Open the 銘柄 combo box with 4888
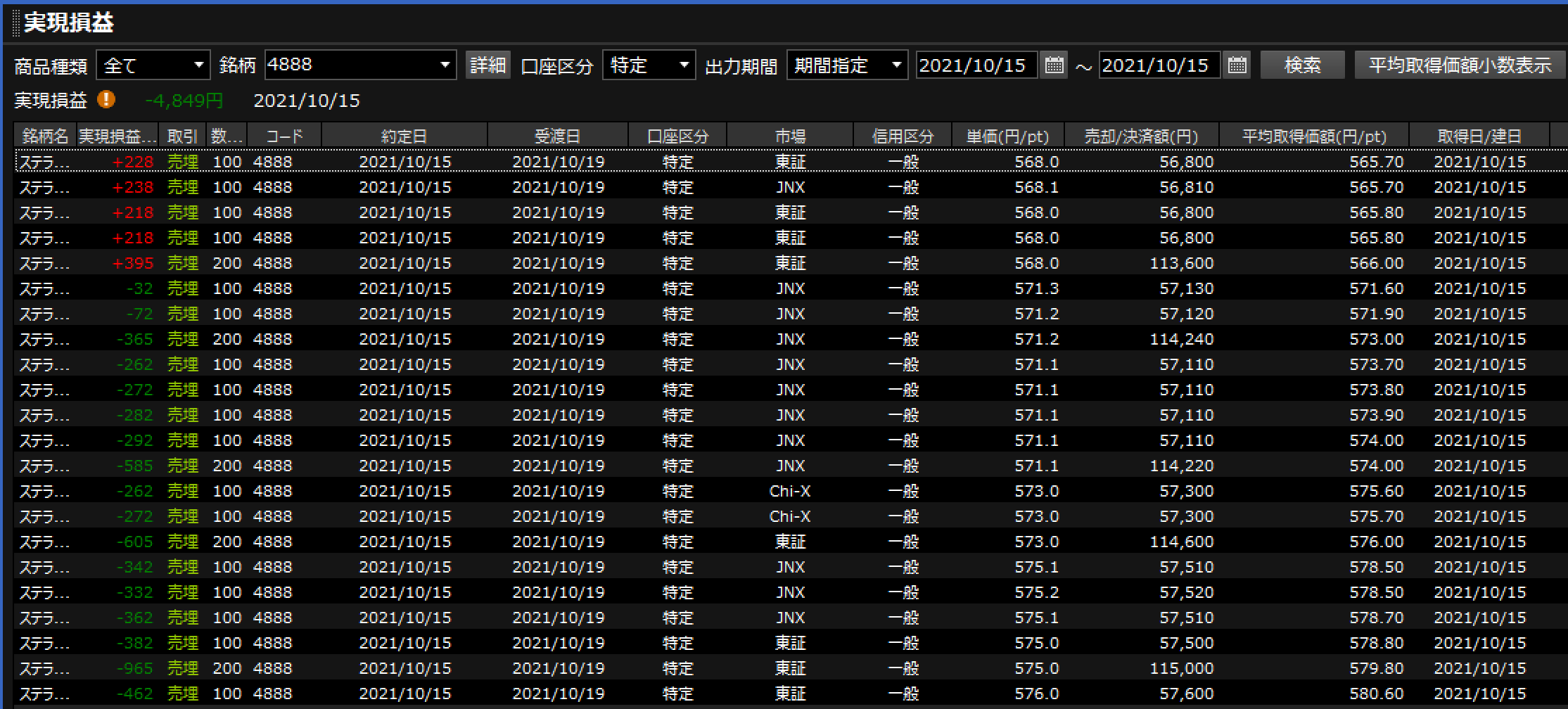Image resolution: width=1568 pixels, height=709 pixels. (x=360, y=65)
